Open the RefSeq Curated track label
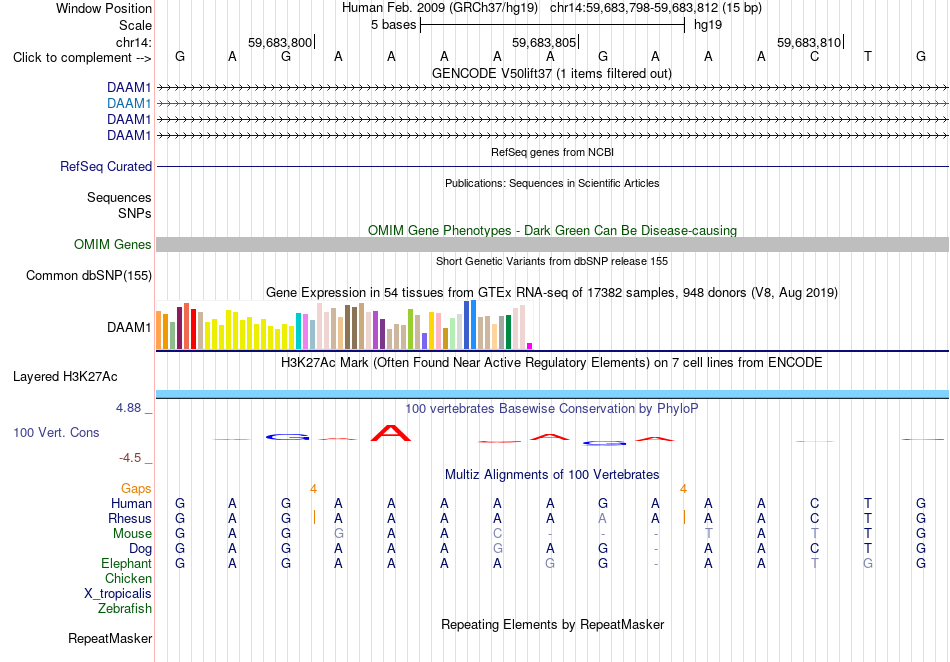Image resolution: width=950 pixels, height=662 pixels. pyautogui.click(x=106, y=167)
